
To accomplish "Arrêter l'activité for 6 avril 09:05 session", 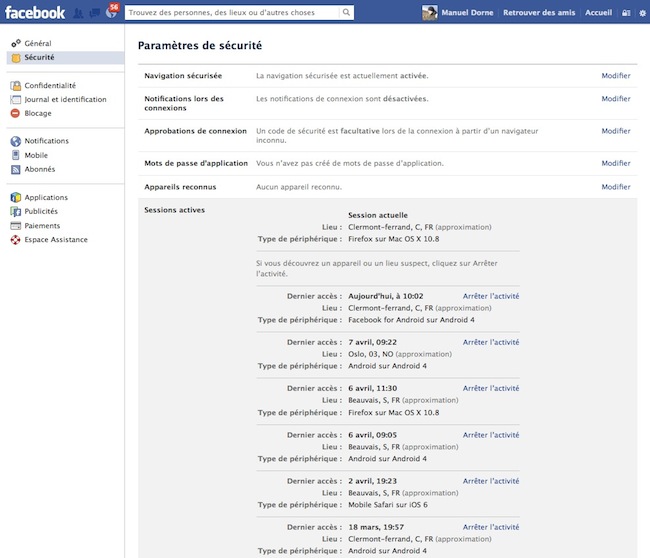I will (491, 435).
